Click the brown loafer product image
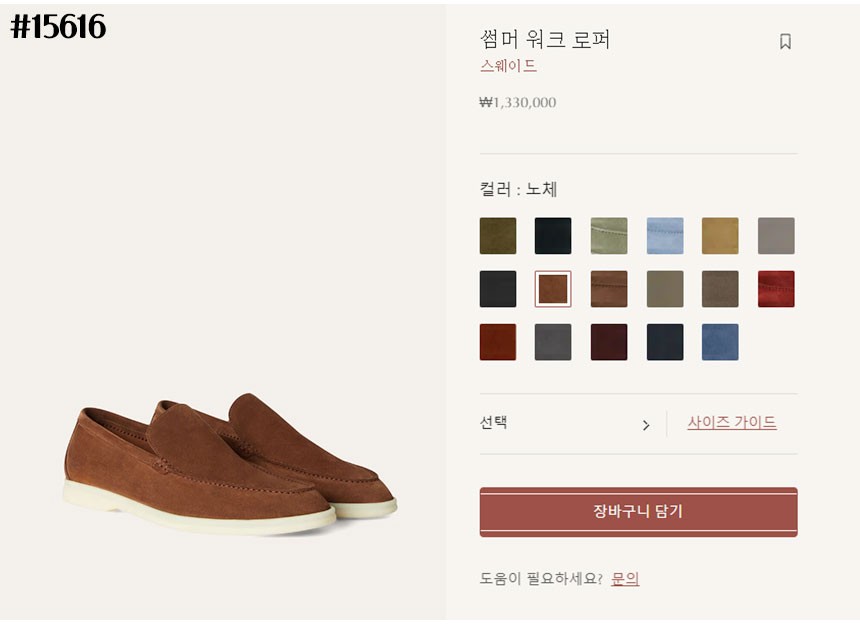This screenshot has height=624, width=860. (230, 458)
